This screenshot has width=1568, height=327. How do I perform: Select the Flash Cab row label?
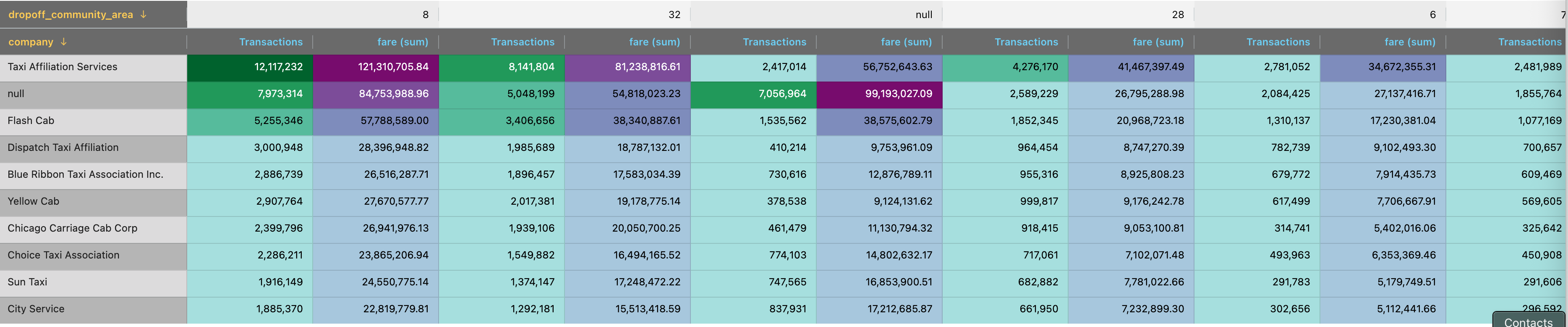tap(31, 121)
